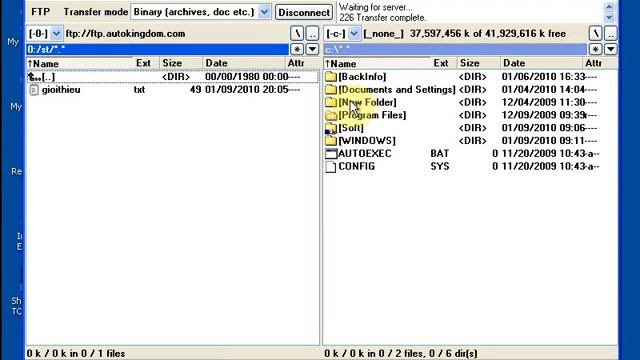Select the Soft folder icon

pyautogui.click(x=331, y=128)
